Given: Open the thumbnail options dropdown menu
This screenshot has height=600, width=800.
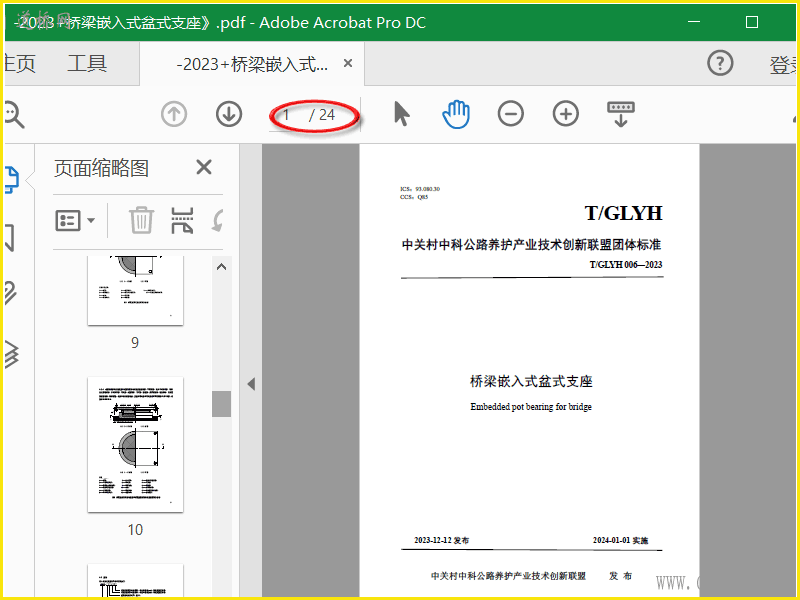Looking at the screenshot, I should (75, 220).
